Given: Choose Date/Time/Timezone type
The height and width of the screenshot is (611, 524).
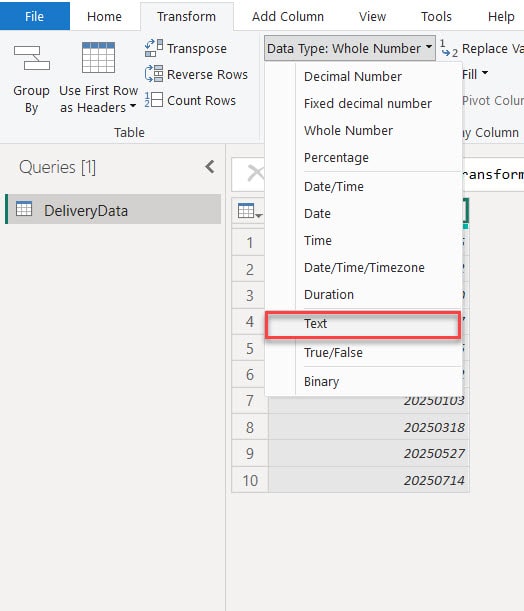Looking at the screenshot, I should tap(364, 267).
